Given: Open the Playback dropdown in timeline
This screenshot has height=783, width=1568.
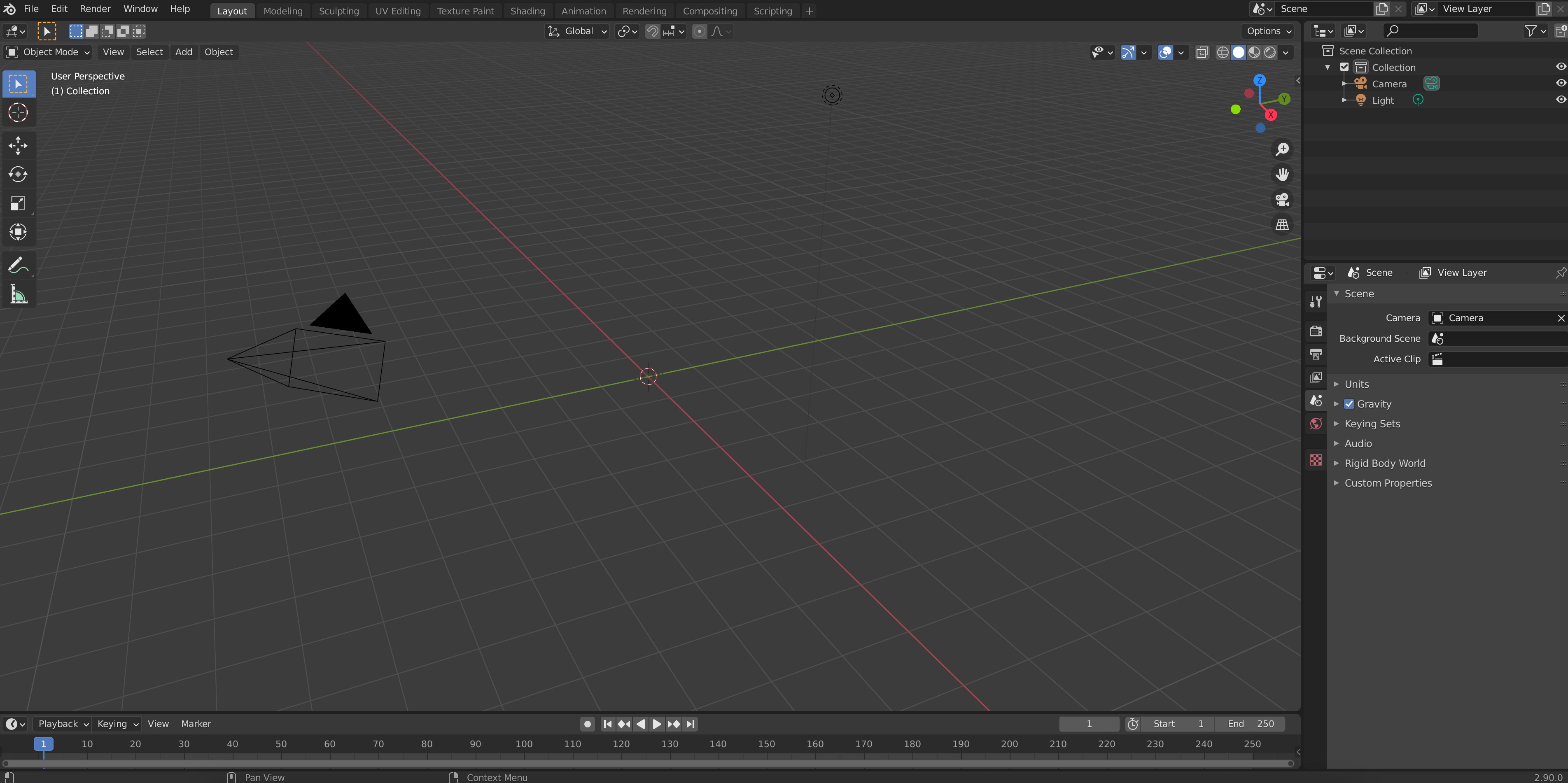Looking at the screenshot, I should coord(62,724).
